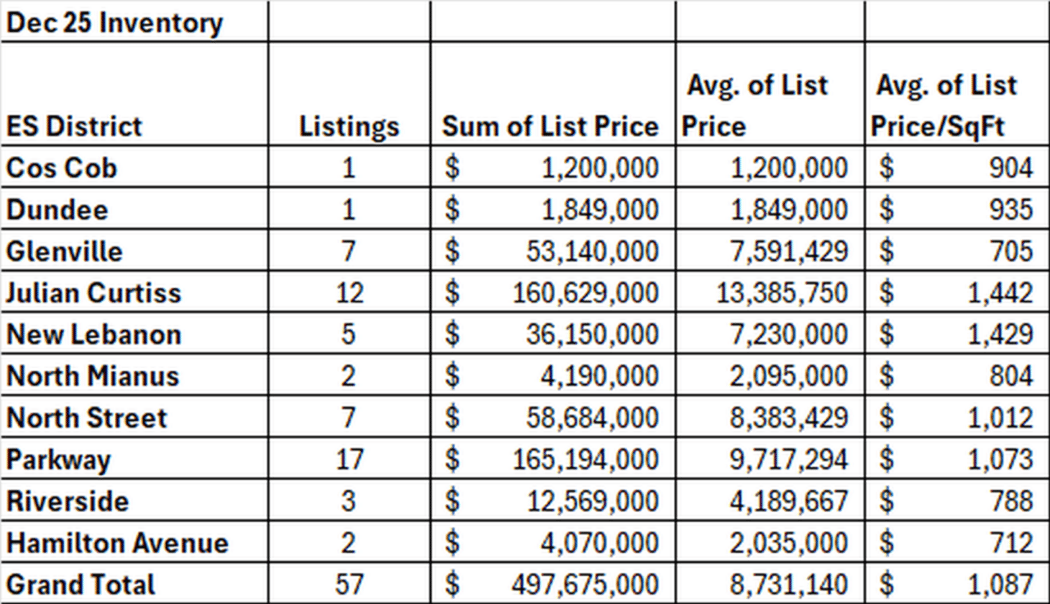Click the ES District column header
The width and height of the screenshot is (1050, 604).
click(x=75, y=126)
